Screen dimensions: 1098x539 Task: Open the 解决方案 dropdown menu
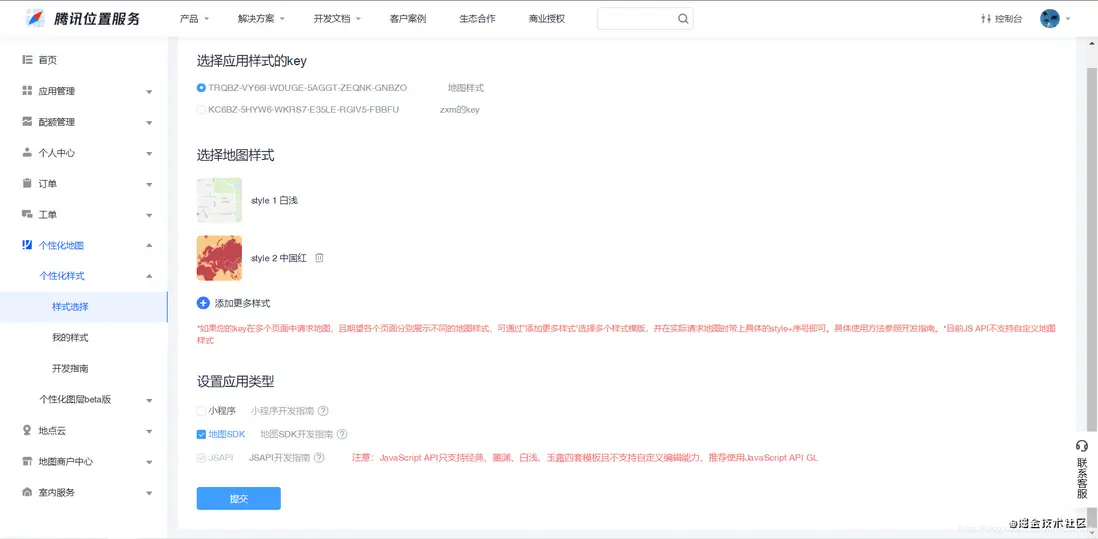pos(261,19)
